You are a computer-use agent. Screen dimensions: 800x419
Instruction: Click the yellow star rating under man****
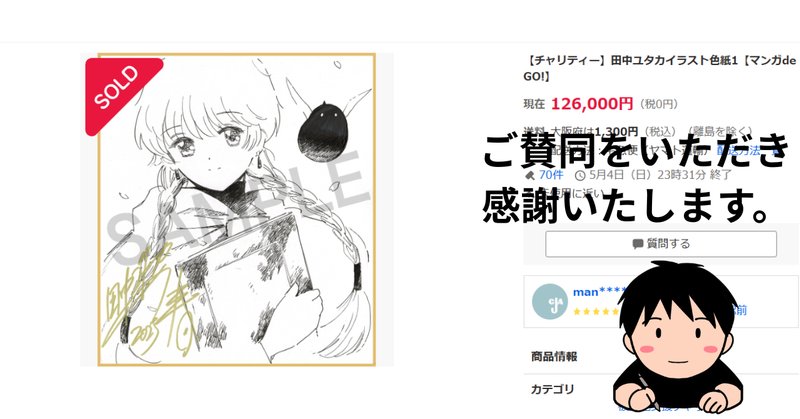point(596,311)
